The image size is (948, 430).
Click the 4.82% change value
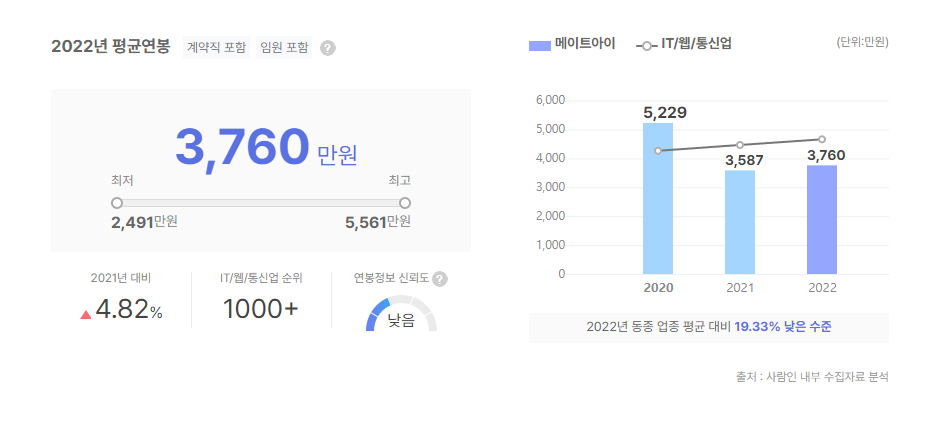[129, 311]
